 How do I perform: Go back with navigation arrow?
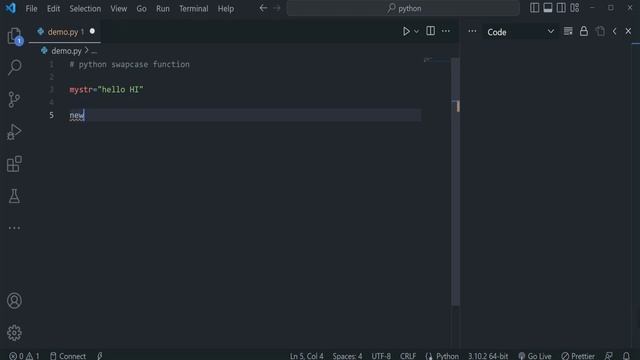coord(263,8)
